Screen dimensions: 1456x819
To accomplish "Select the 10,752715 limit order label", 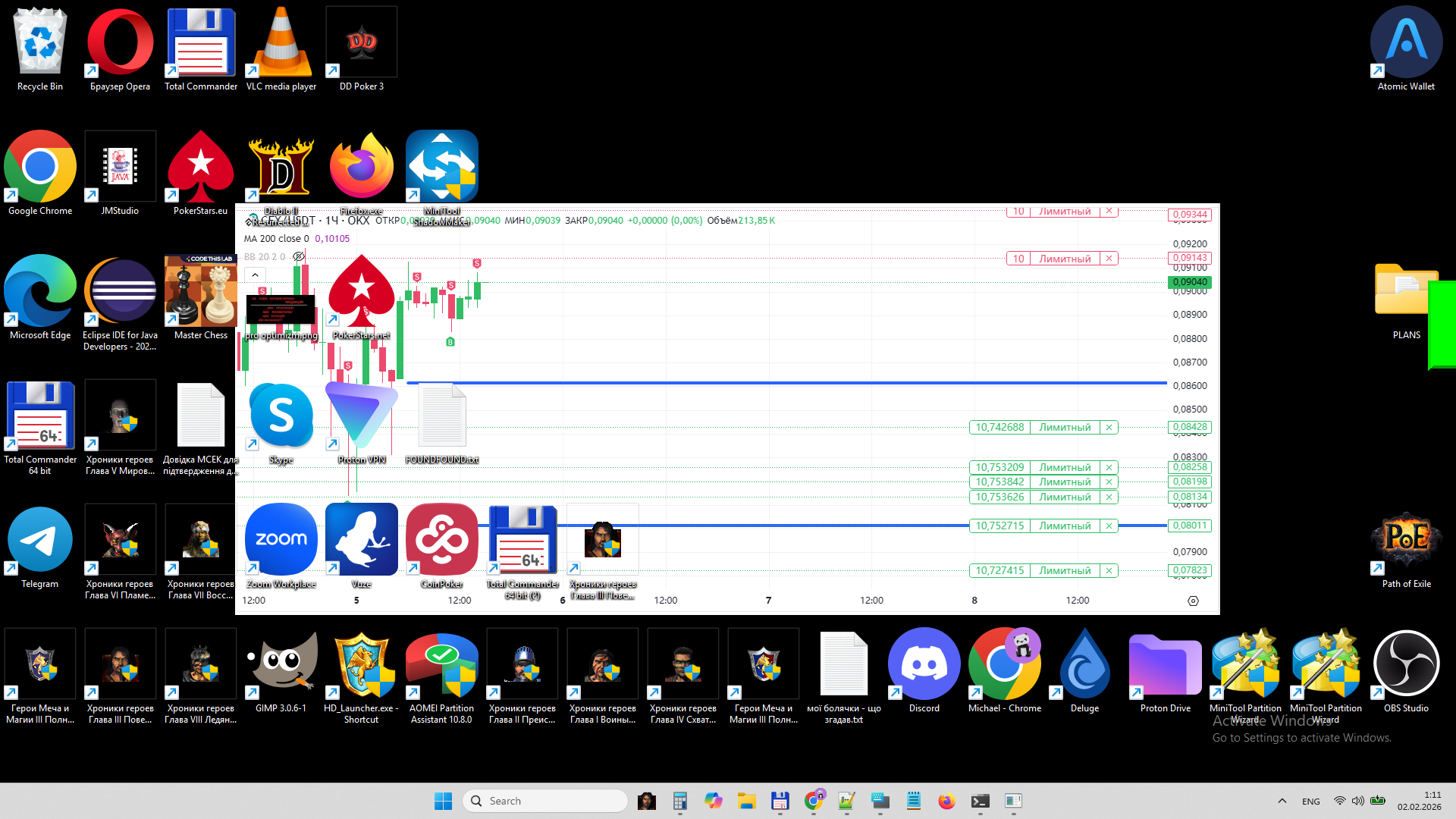I will [x=1065, y=526].
